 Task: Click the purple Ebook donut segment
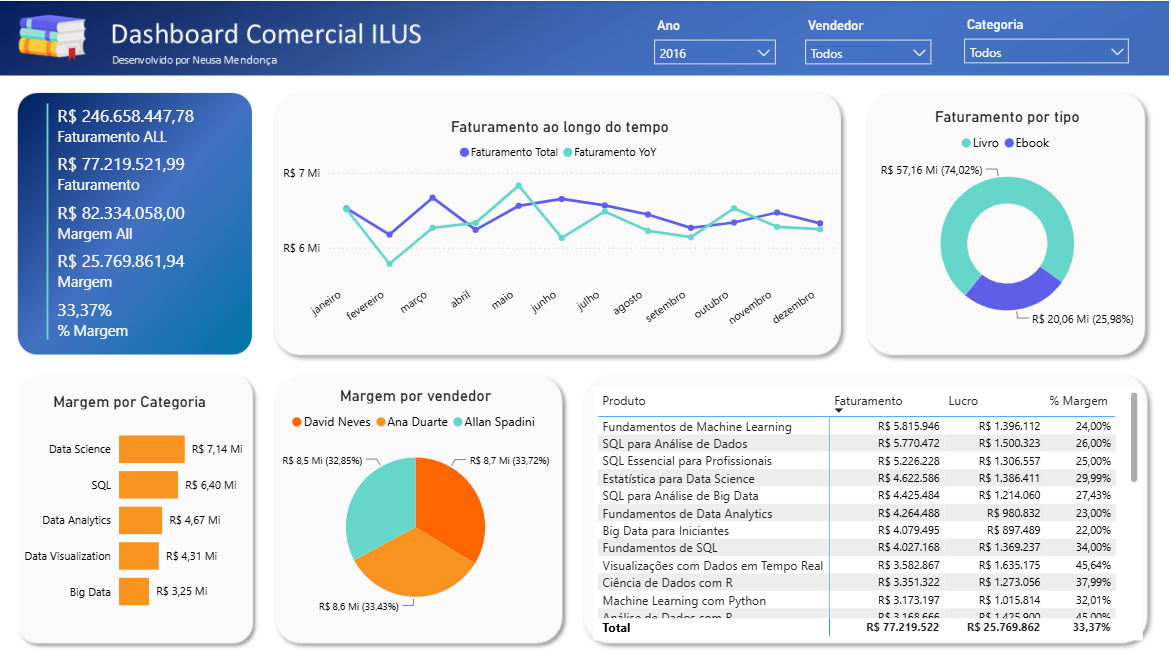(1013, 292)
